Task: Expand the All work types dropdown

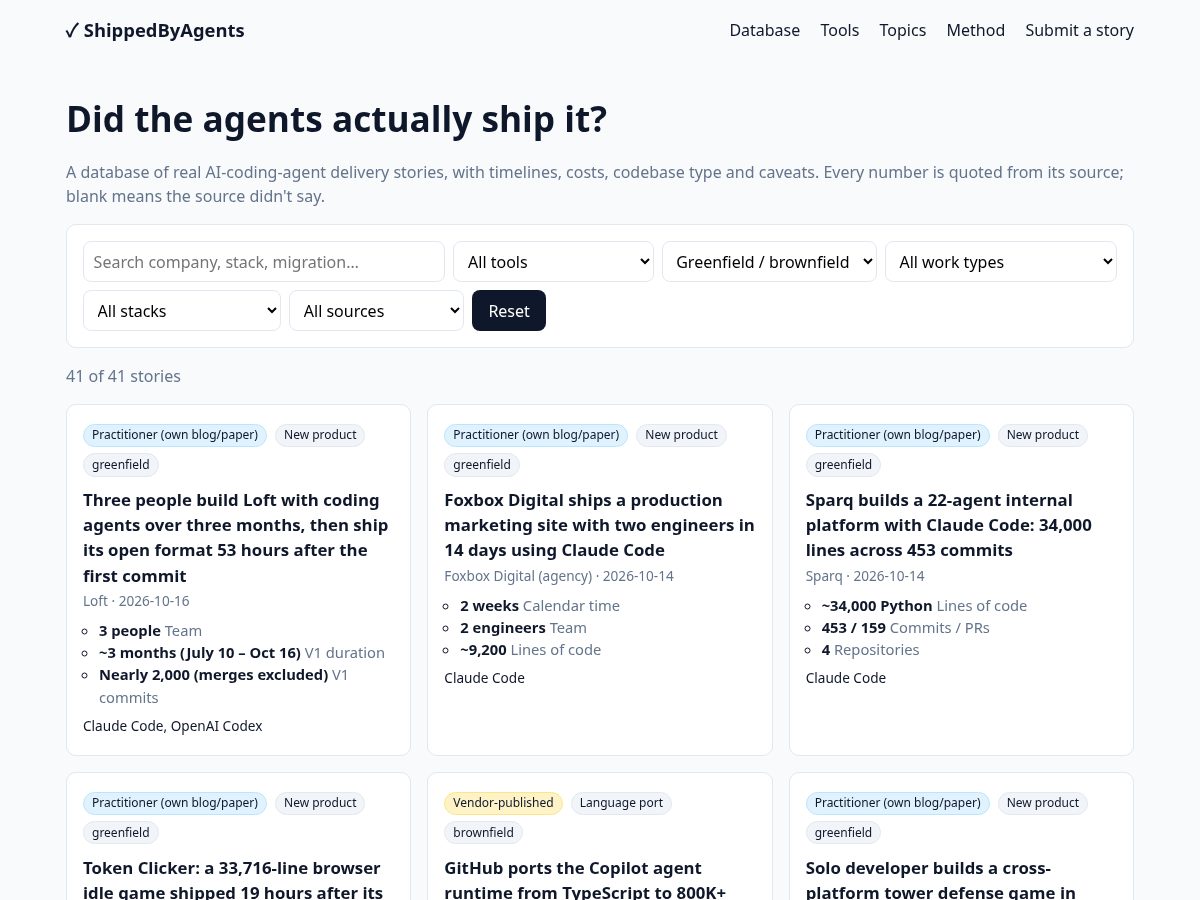Action: click(1001, 262)
